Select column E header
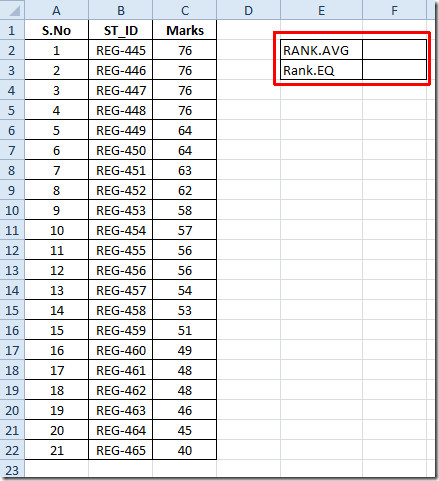This screenshot has height=481, width=439. (321, 10)
